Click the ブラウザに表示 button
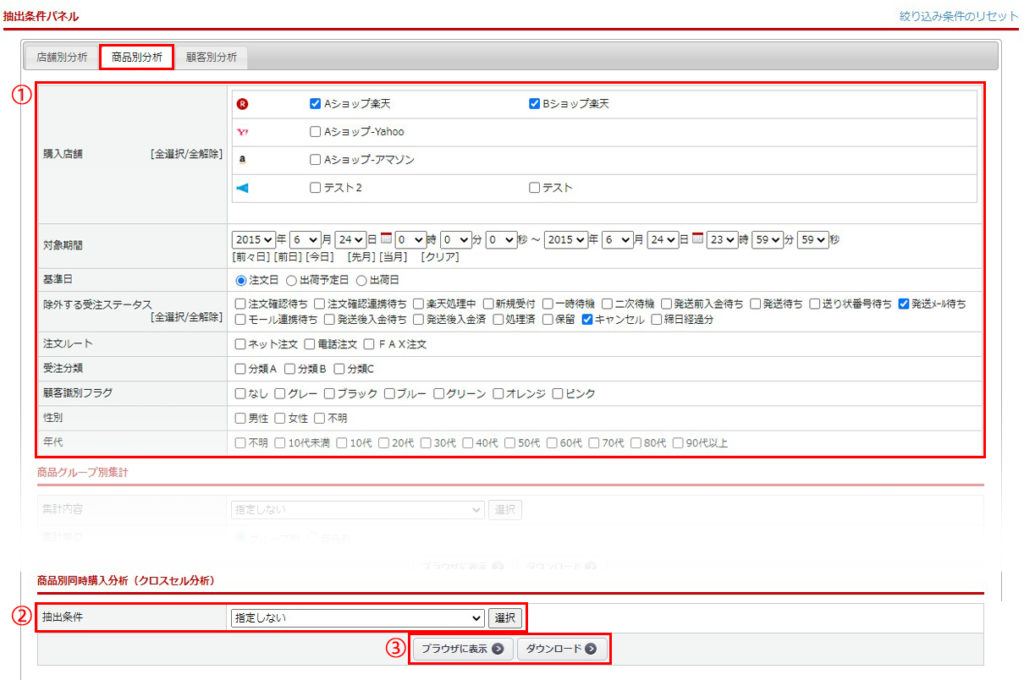 [x=462, y=649]
